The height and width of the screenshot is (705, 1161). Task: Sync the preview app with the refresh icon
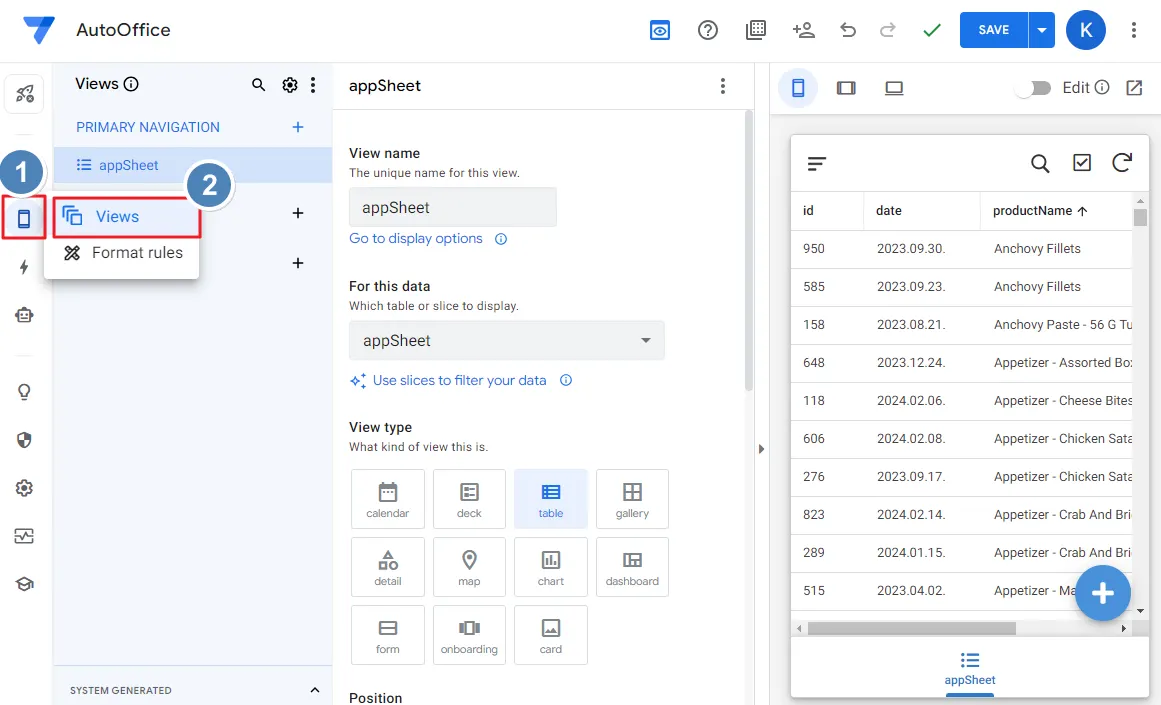click(x=1122, y=162)
